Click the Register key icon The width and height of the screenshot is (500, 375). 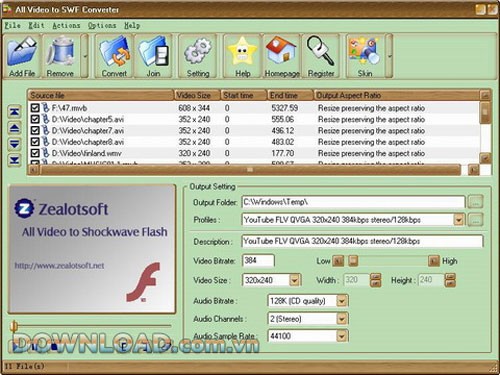(321, 56)
